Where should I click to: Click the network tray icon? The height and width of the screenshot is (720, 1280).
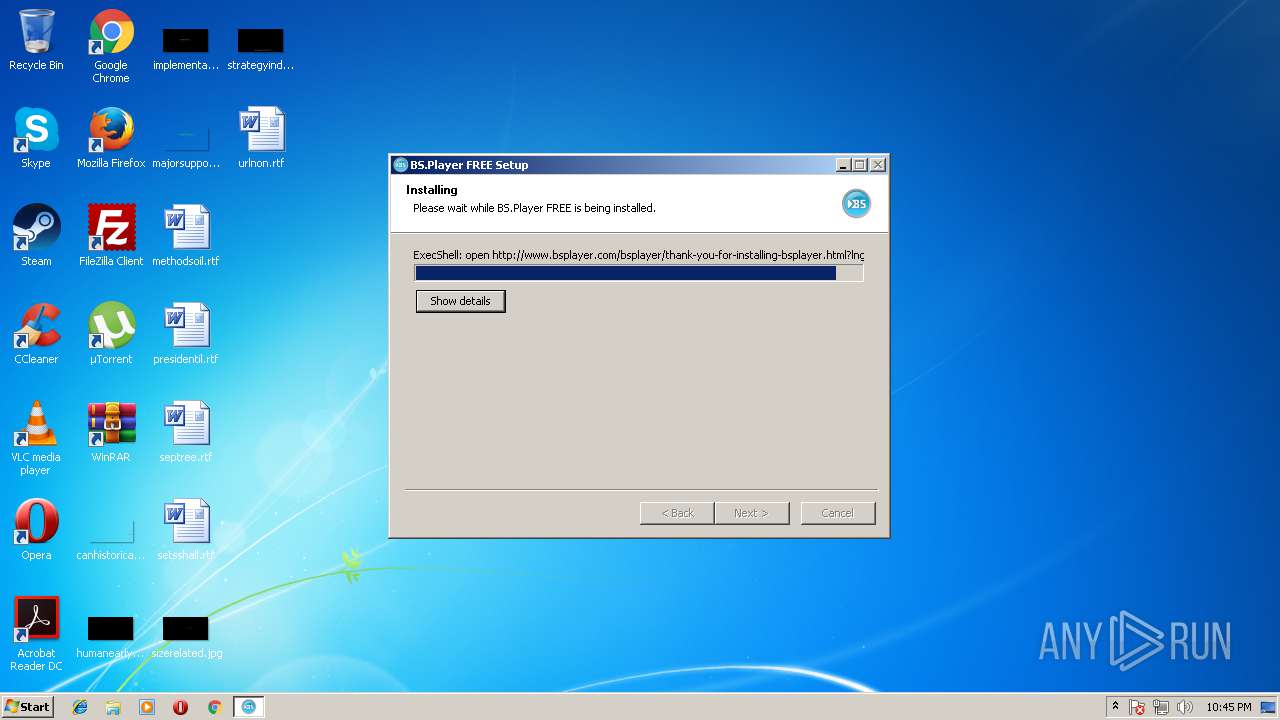[x=1161, y=707]
